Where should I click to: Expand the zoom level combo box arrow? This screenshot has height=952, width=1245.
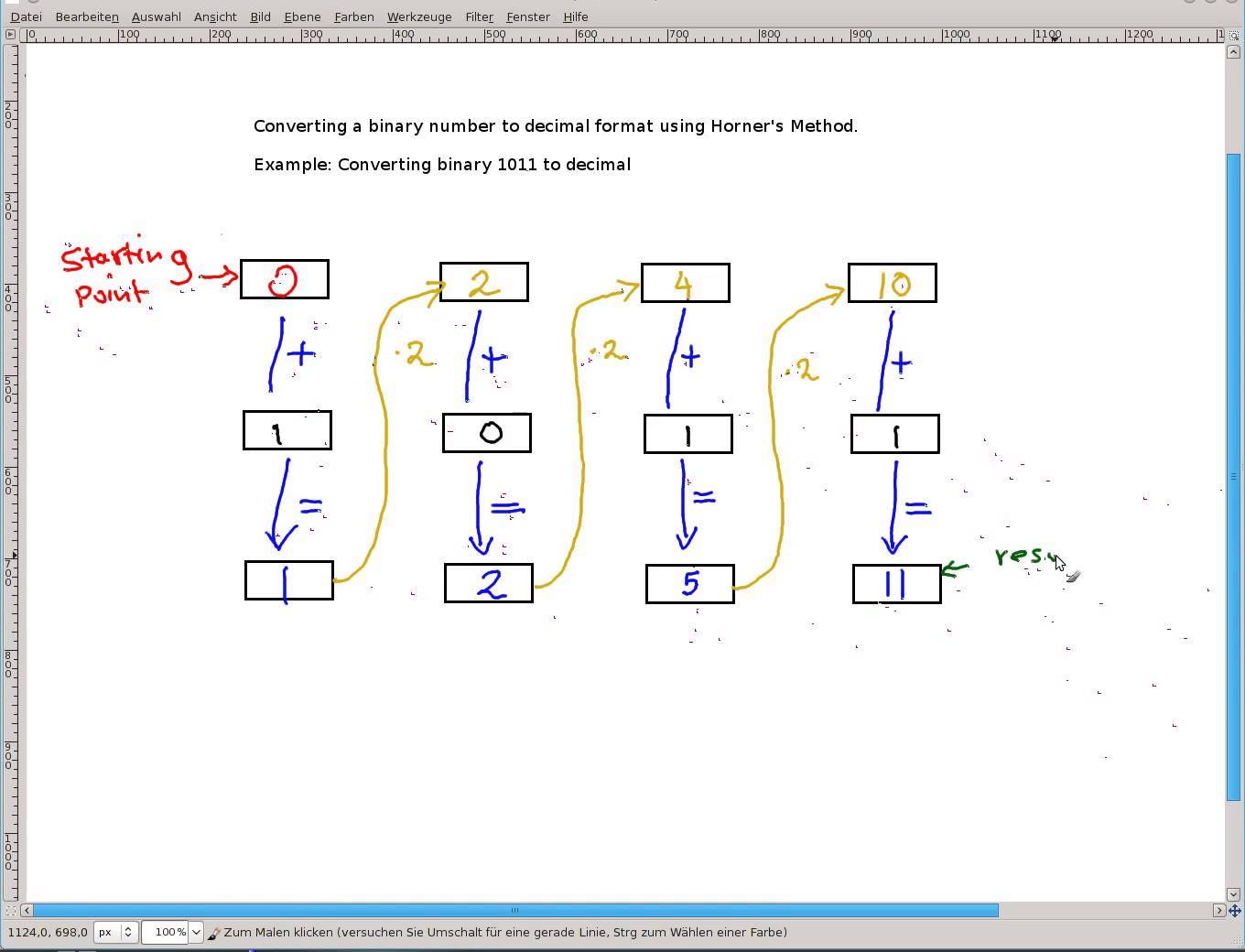coord(196,931)
